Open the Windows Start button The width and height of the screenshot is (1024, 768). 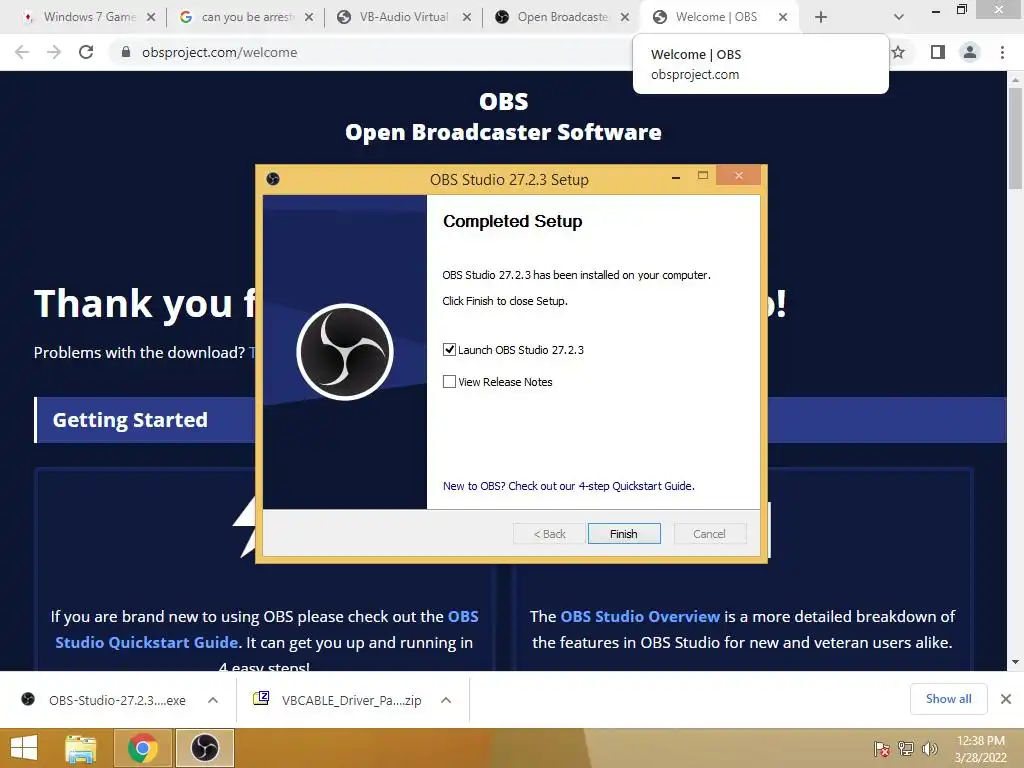coord(24,748)
